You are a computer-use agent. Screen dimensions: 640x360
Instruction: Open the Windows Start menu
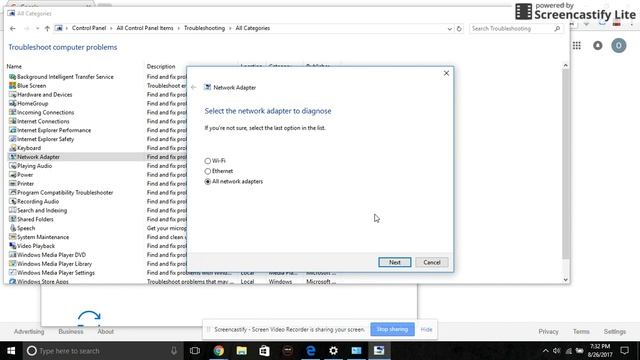[11, 351]
